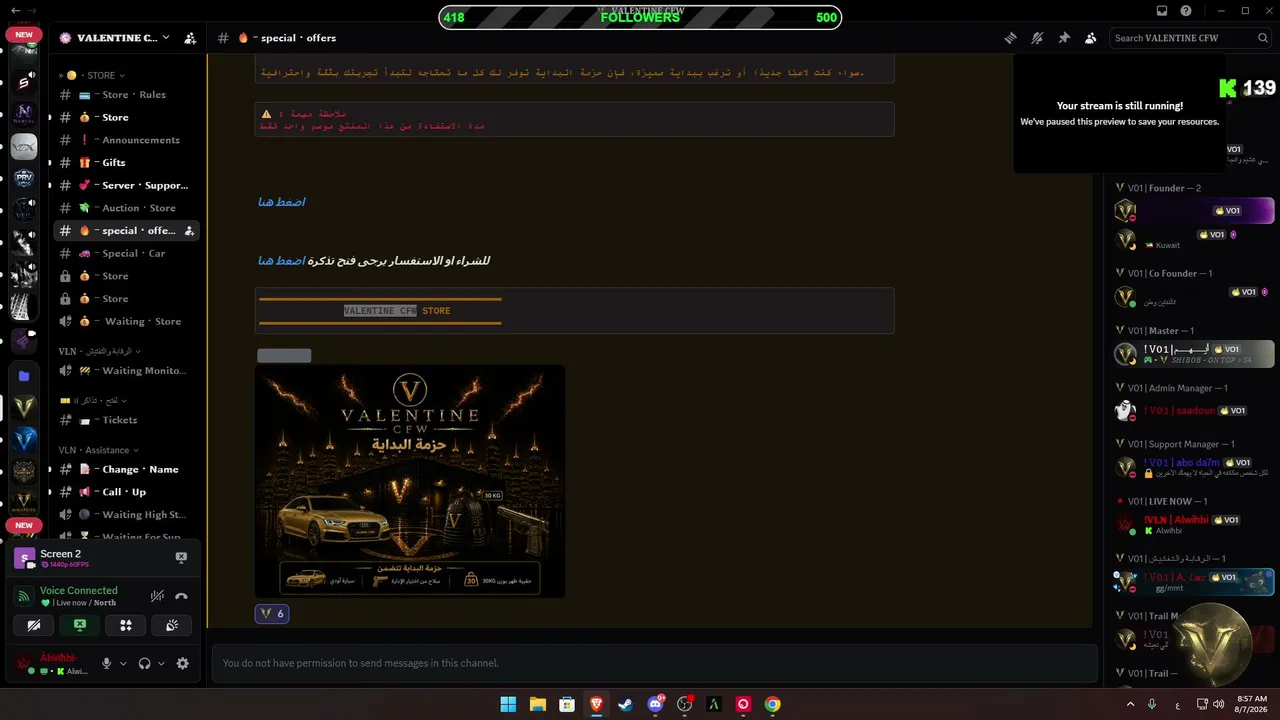Screen dimensions: 1280x720
Task: Open headphone output options arrow
Action: 161,663
